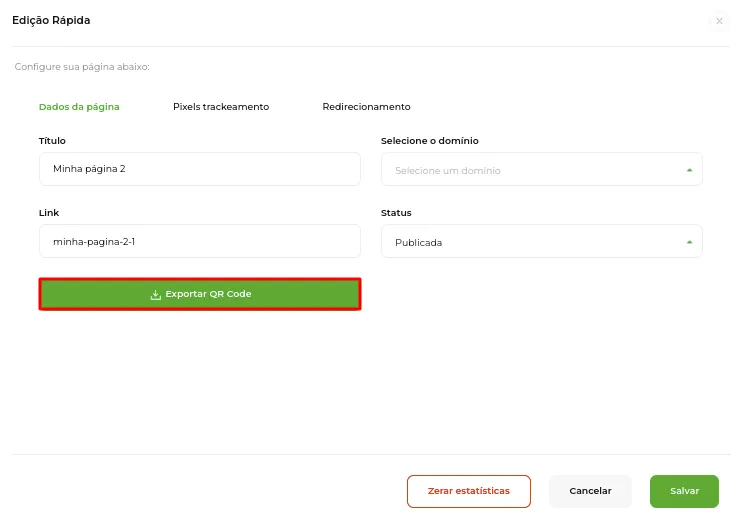The width and height of the screenshot is (741, 529).
Task: Open the Selecione um domínio dropdown
Action: tap(542, 169)
